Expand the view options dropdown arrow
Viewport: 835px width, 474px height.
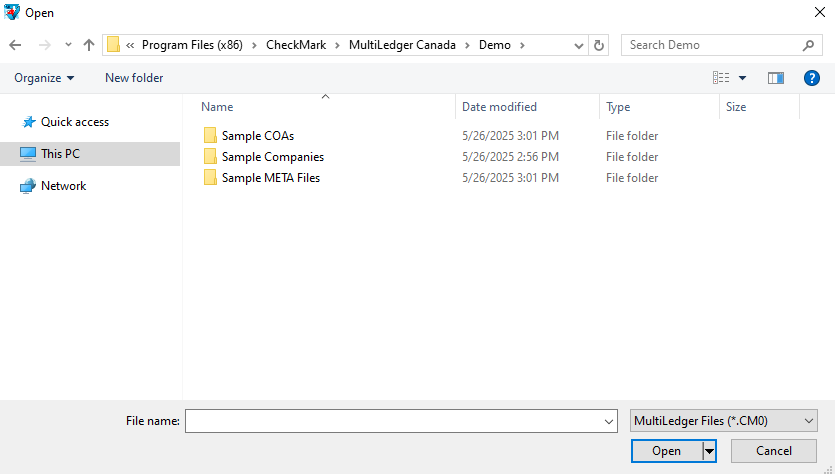[x=743, y=78]
